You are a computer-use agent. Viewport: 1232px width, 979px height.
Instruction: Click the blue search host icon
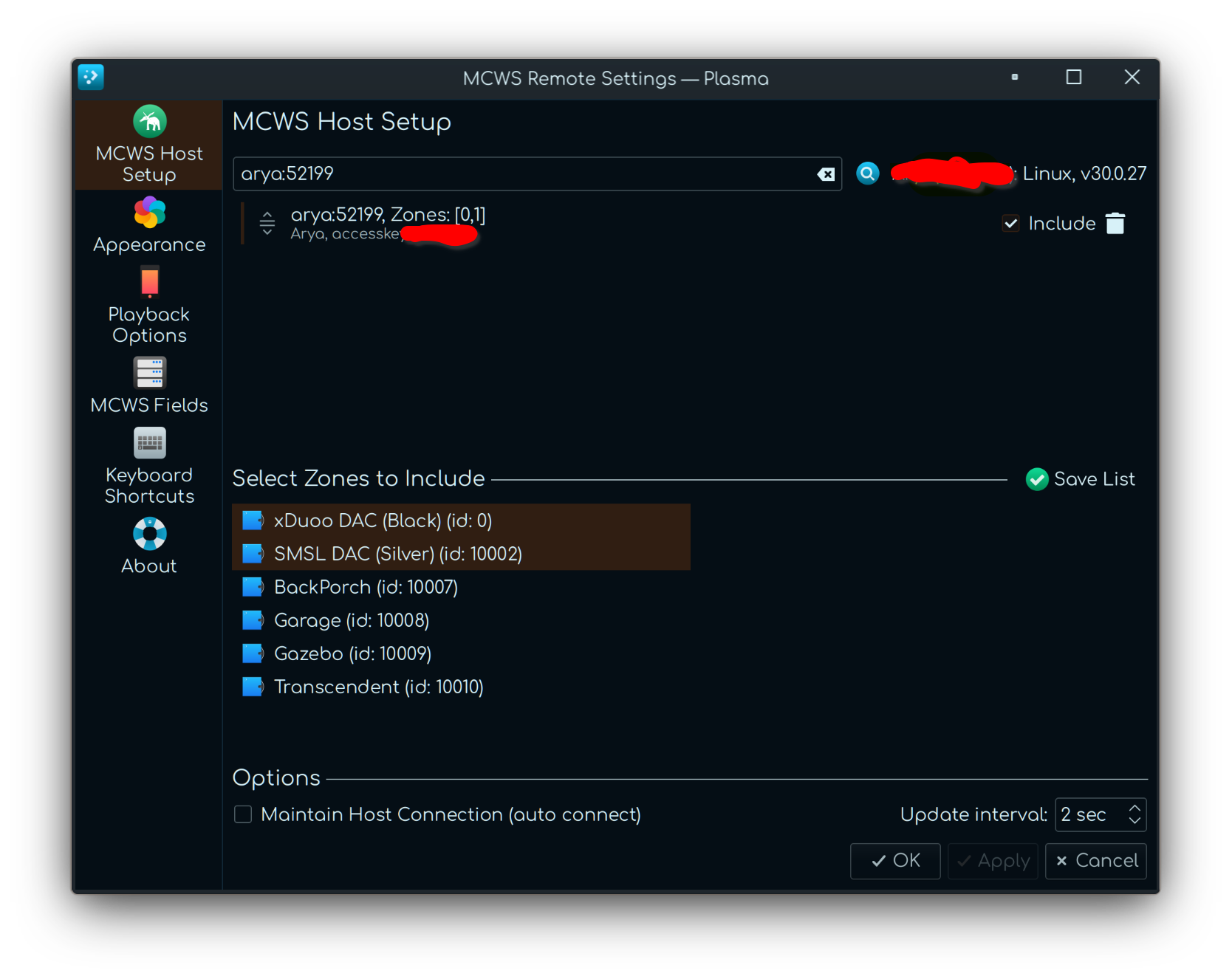point(867,174)
